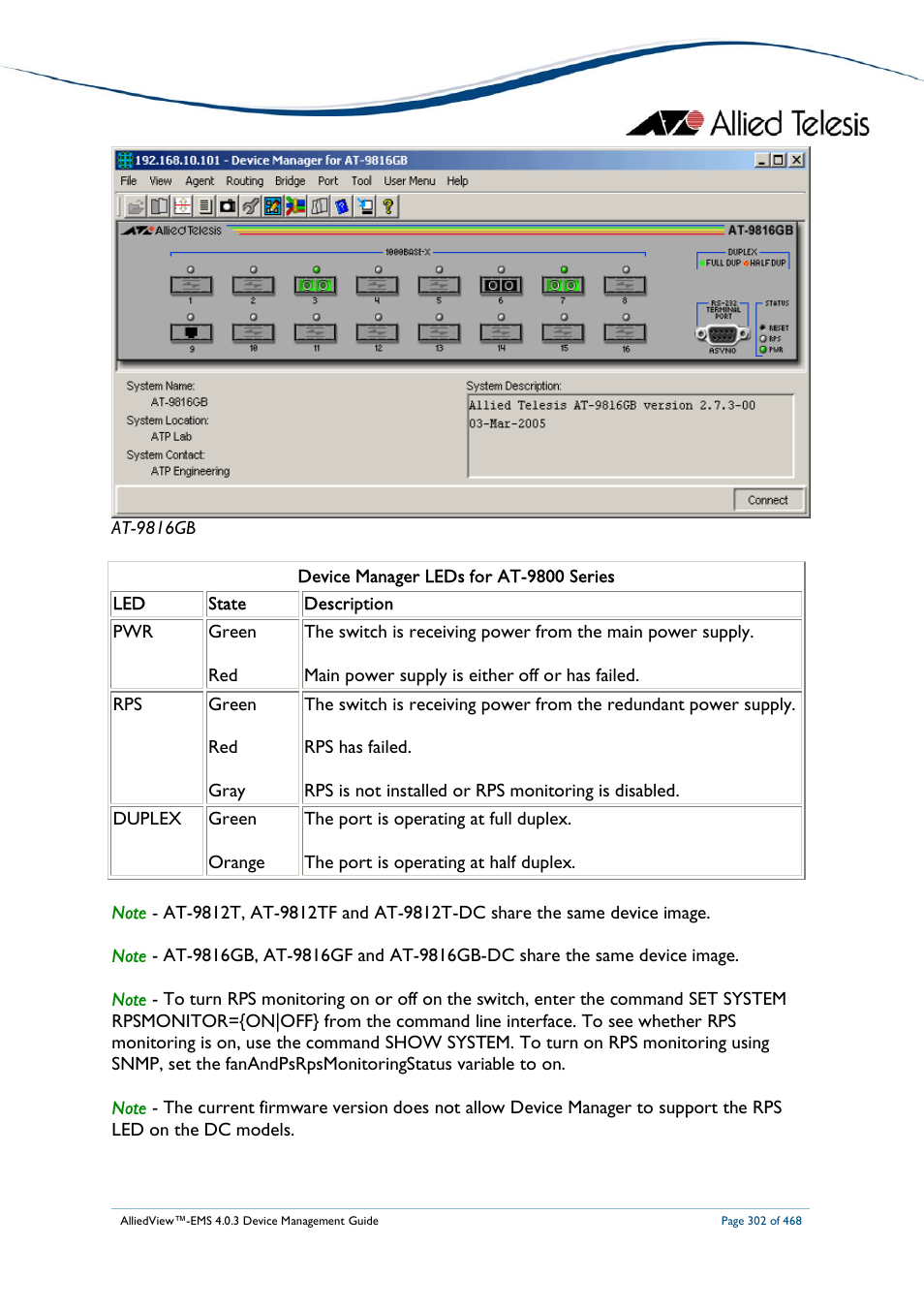Click the RESET button on device
Screen dimensions: 924x1309
pos(763,328)
